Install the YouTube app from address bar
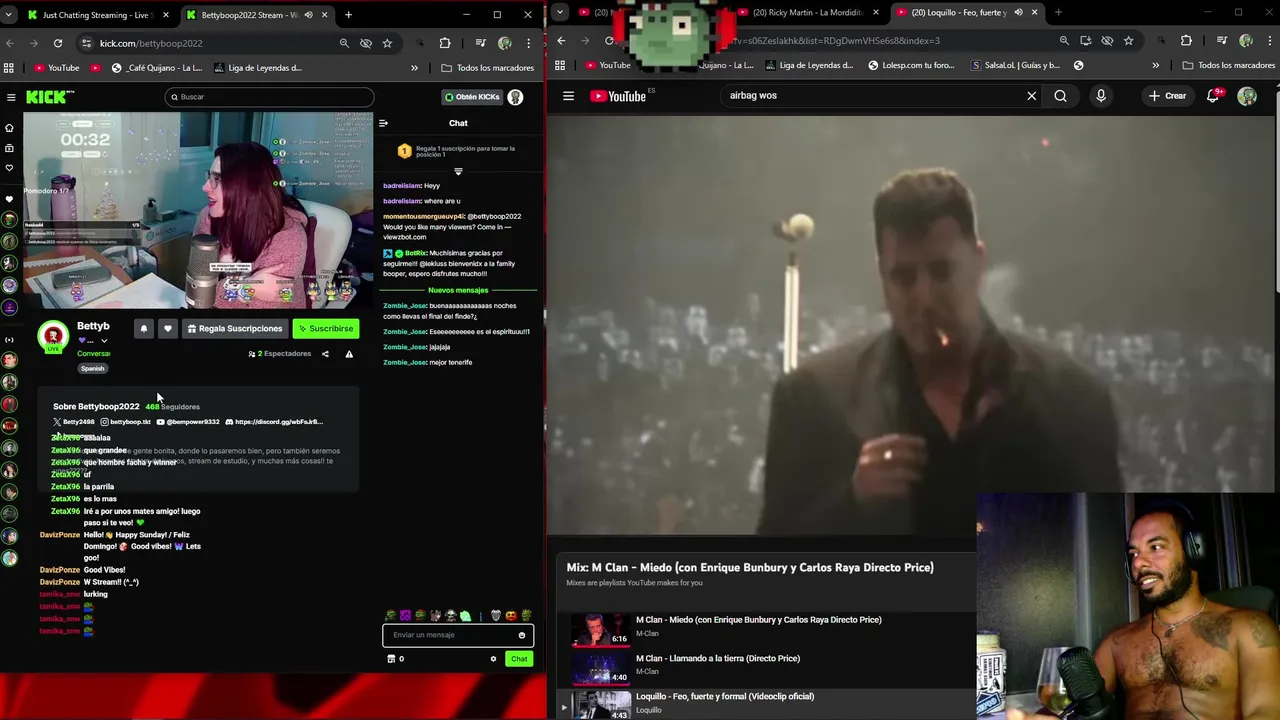This screenshot has width=1280, height=720. tap(1086, 40)
